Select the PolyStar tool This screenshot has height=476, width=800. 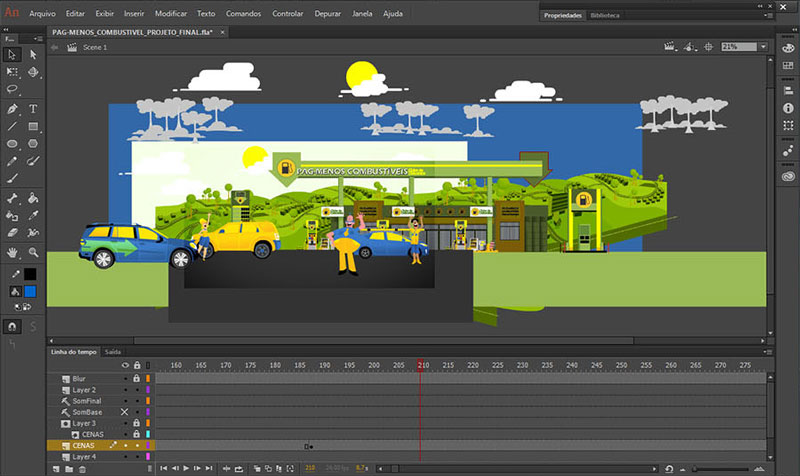(33, 144)
